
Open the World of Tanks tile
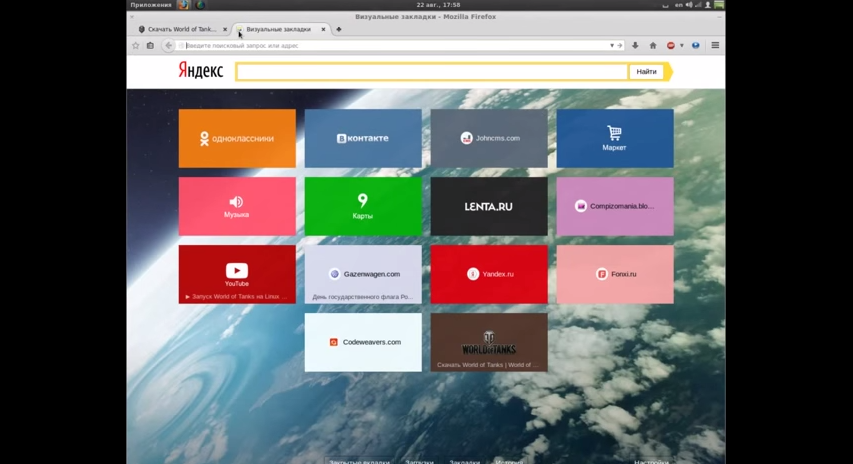(489, 342)
